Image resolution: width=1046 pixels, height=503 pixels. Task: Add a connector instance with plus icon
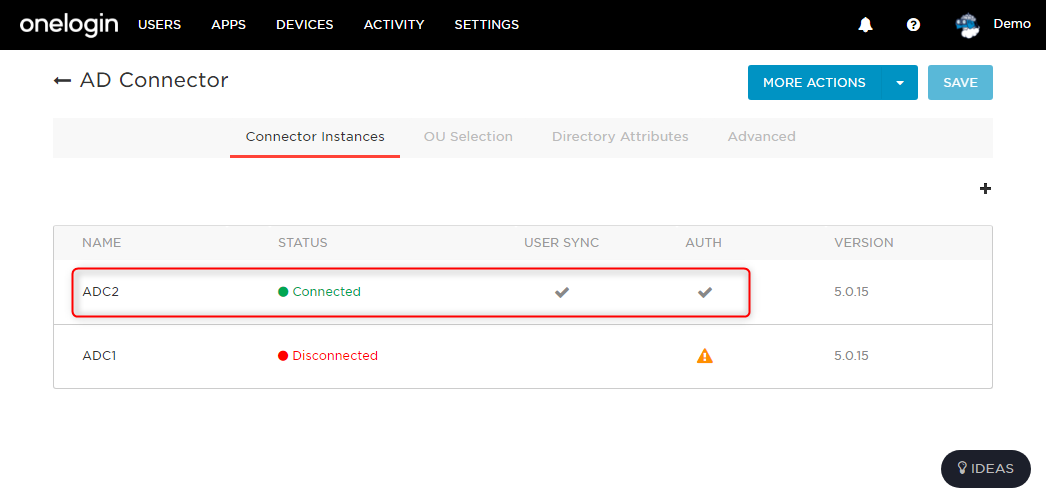tap(985, 189)
